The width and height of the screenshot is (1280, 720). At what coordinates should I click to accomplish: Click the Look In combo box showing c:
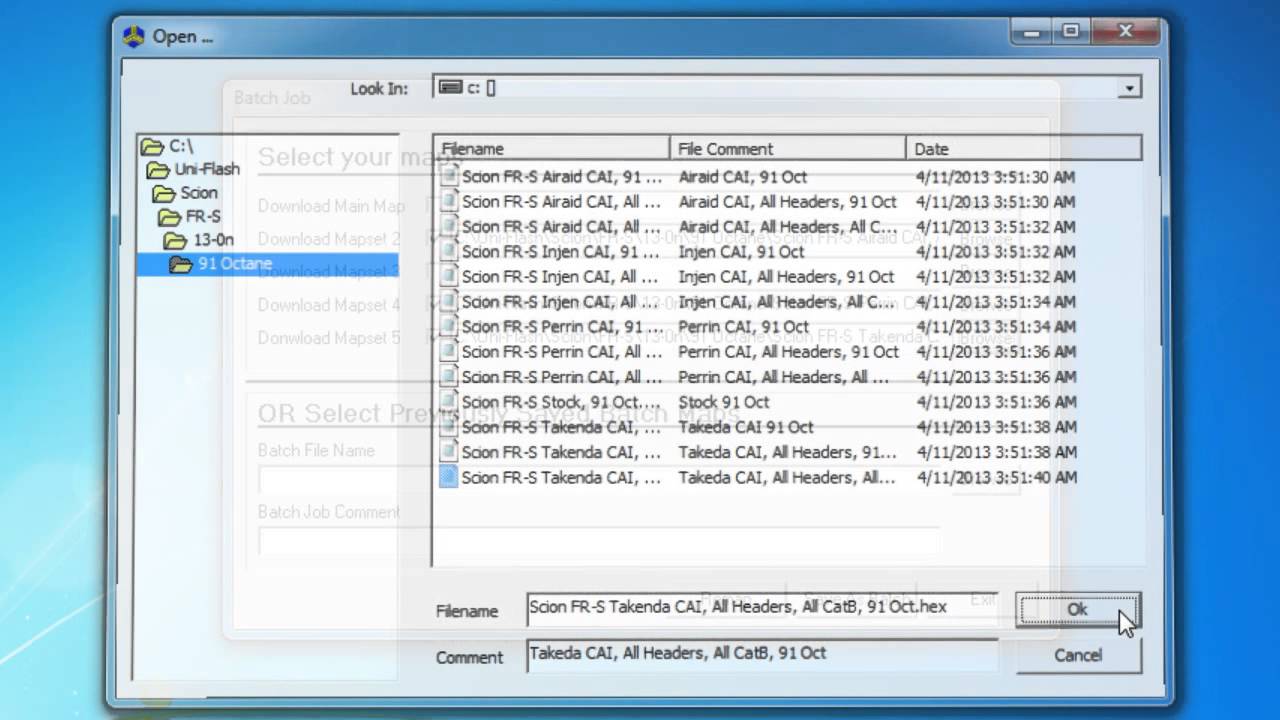(x=787, y=88)
